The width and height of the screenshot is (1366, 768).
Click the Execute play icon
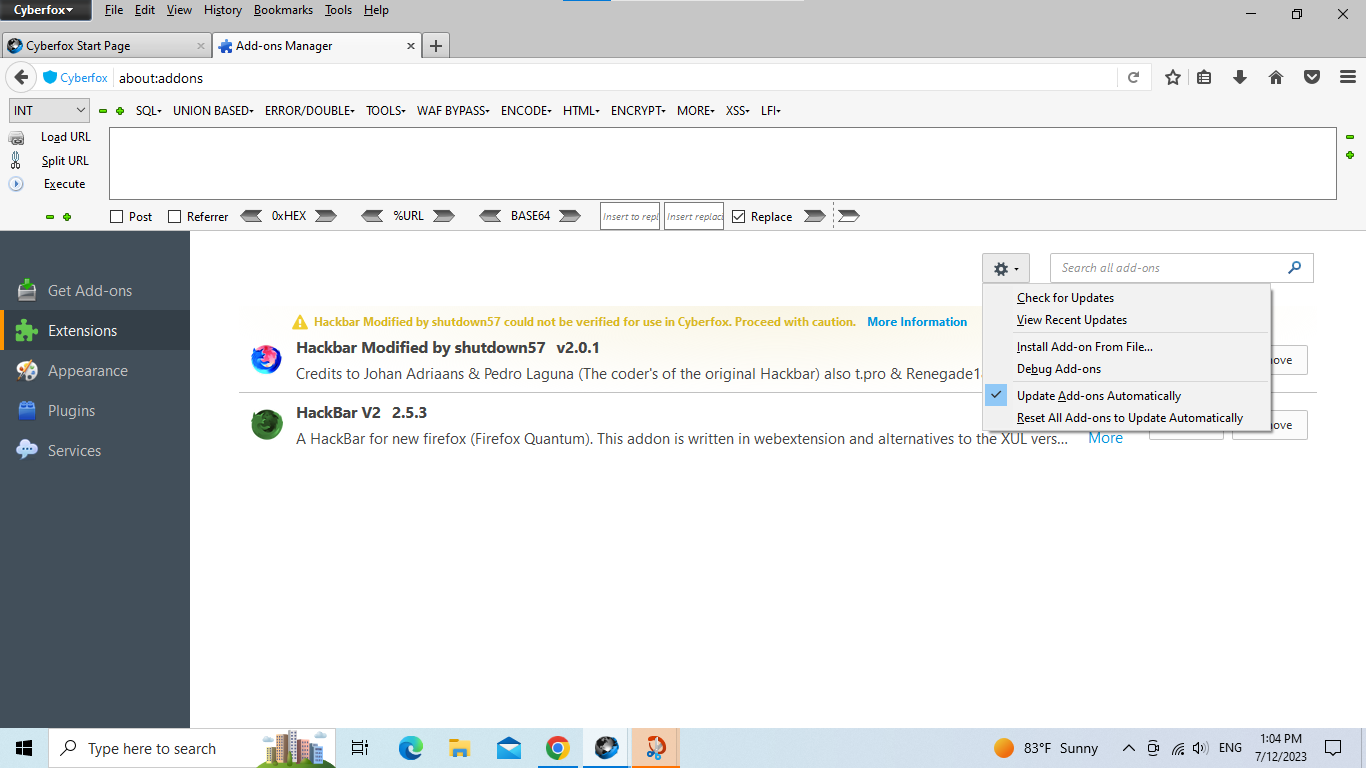coord(16,184)
